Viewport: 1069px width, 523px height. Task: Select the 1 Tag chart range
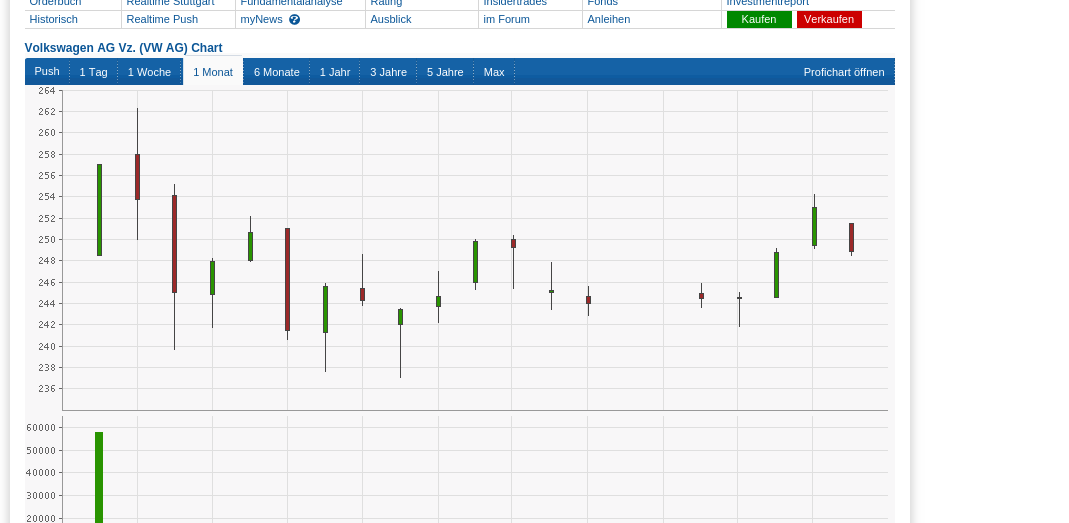(93, 72)
